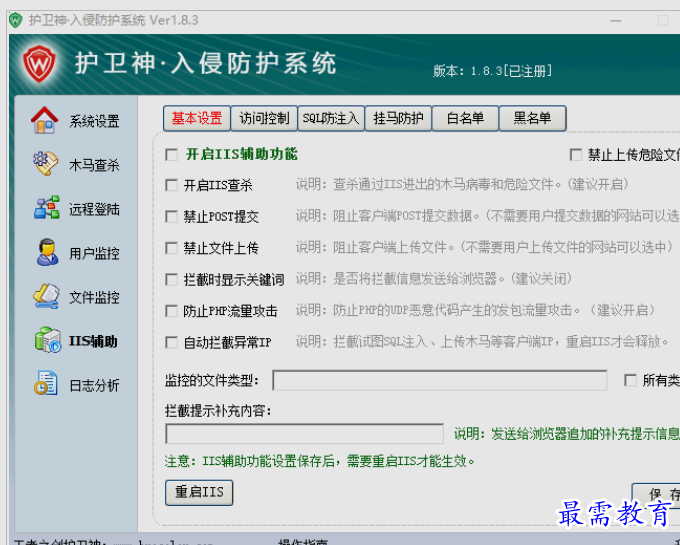Select the IIS辅助 server icon
The height and width of the screenshot is (545, 680).
point(47,340)
